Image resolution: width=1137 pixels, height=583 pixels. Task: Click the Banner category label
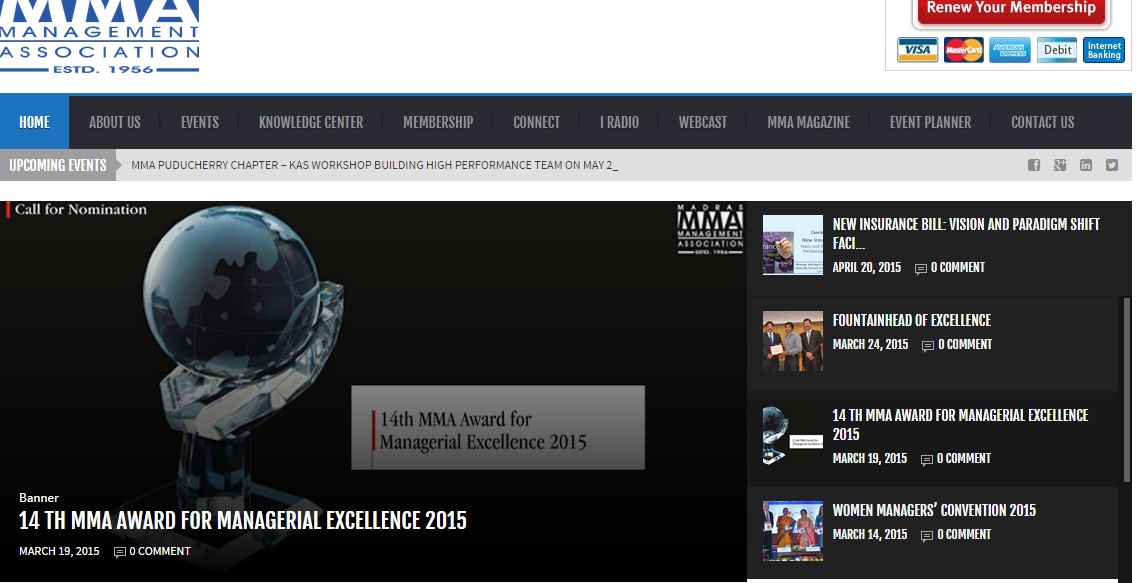[38, 497]
